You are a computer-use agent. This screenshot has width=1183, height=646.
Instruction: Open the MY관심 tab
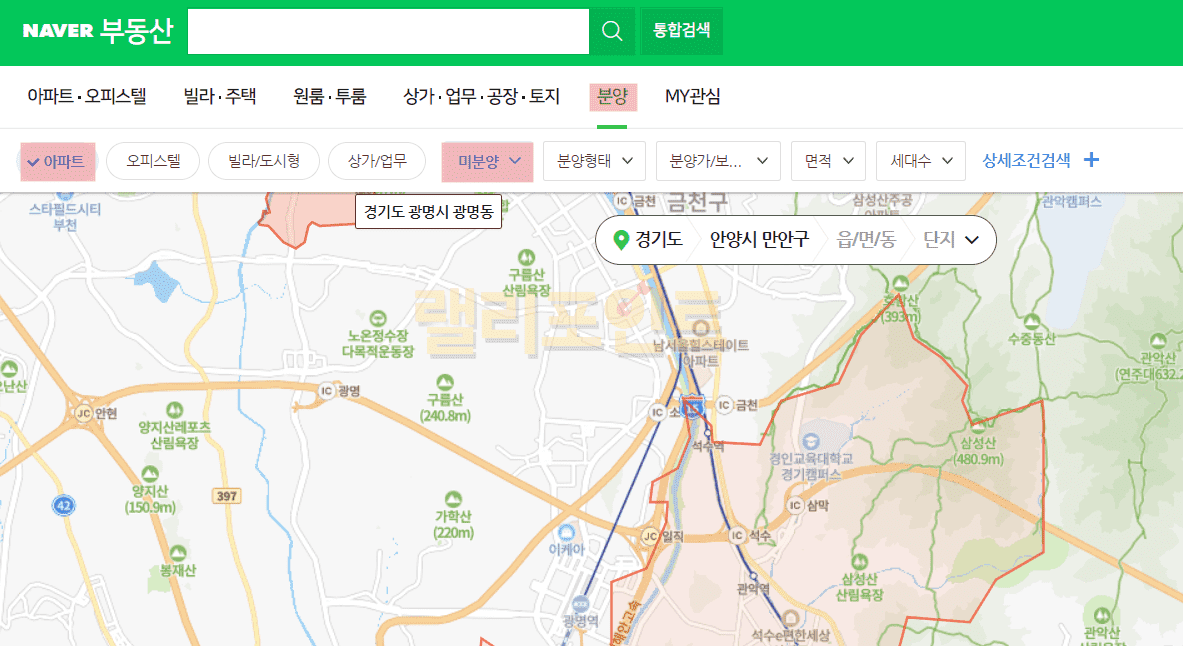point(693,97)
